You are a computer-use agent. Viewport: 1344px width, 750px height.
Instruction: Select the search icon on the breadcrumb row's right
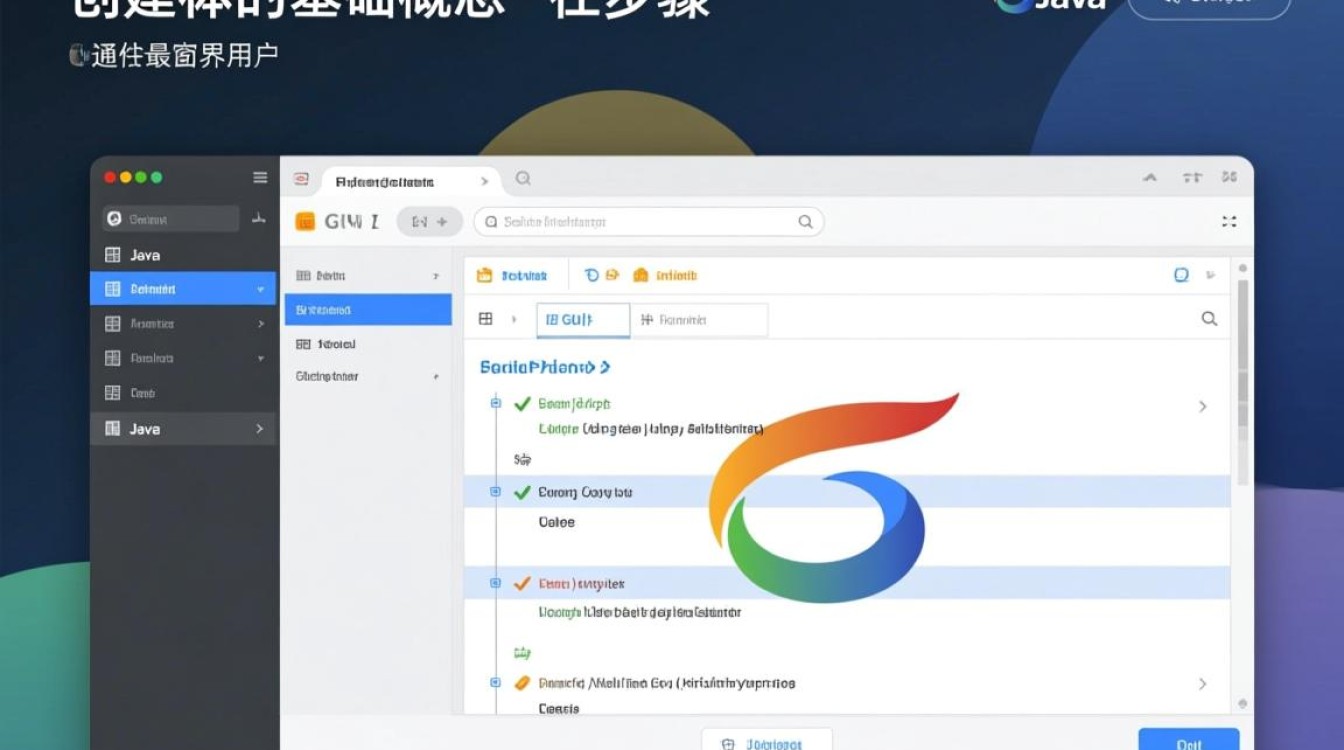coord(1209,318)
